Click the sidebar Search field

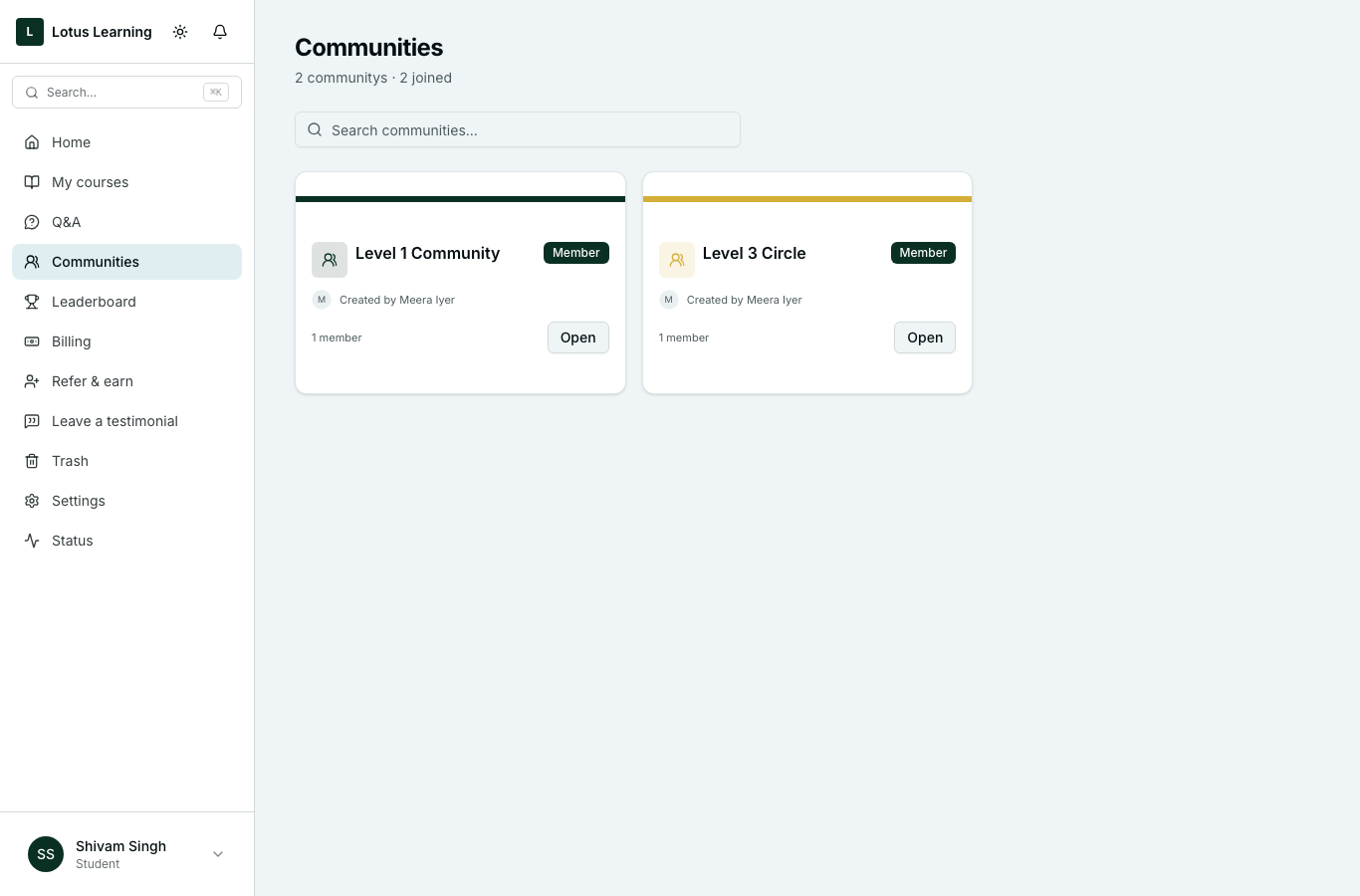click(126, 93)
